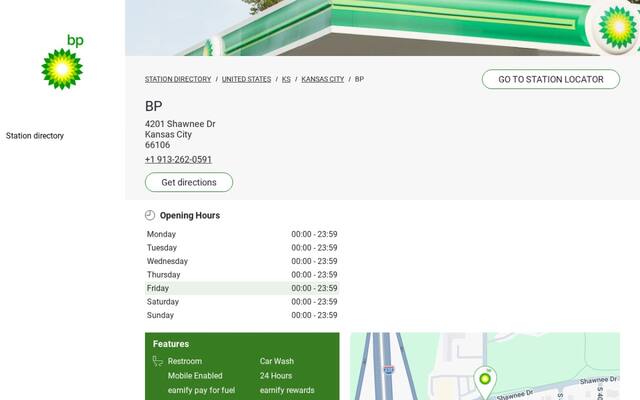640x400 pixels.
Task: Click the station banner photo
Action: [x=382, y=28]
